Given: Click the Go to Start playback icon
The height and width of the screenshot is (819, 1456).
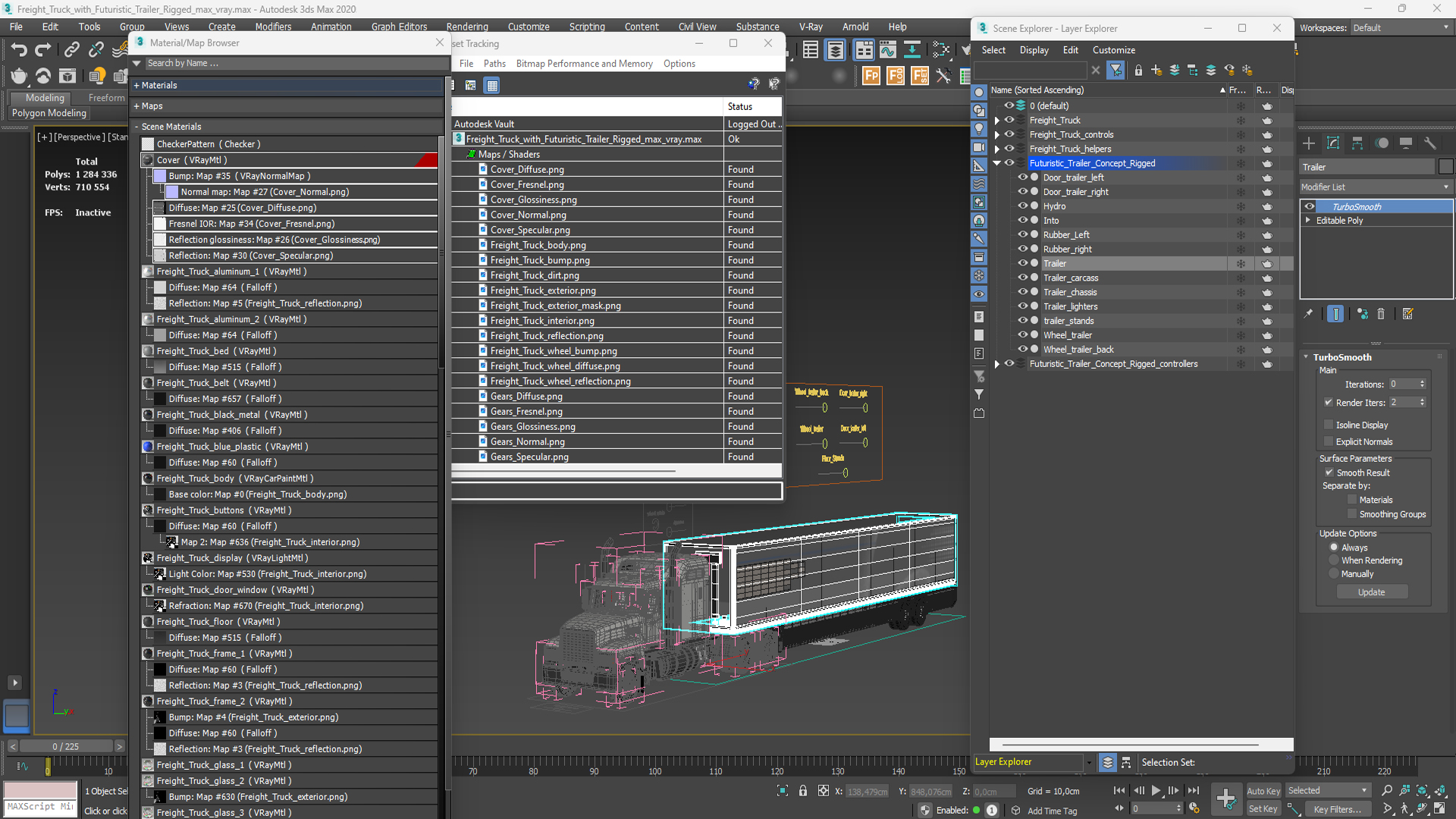Looking at the screenshot, I should coord(1119,790).
